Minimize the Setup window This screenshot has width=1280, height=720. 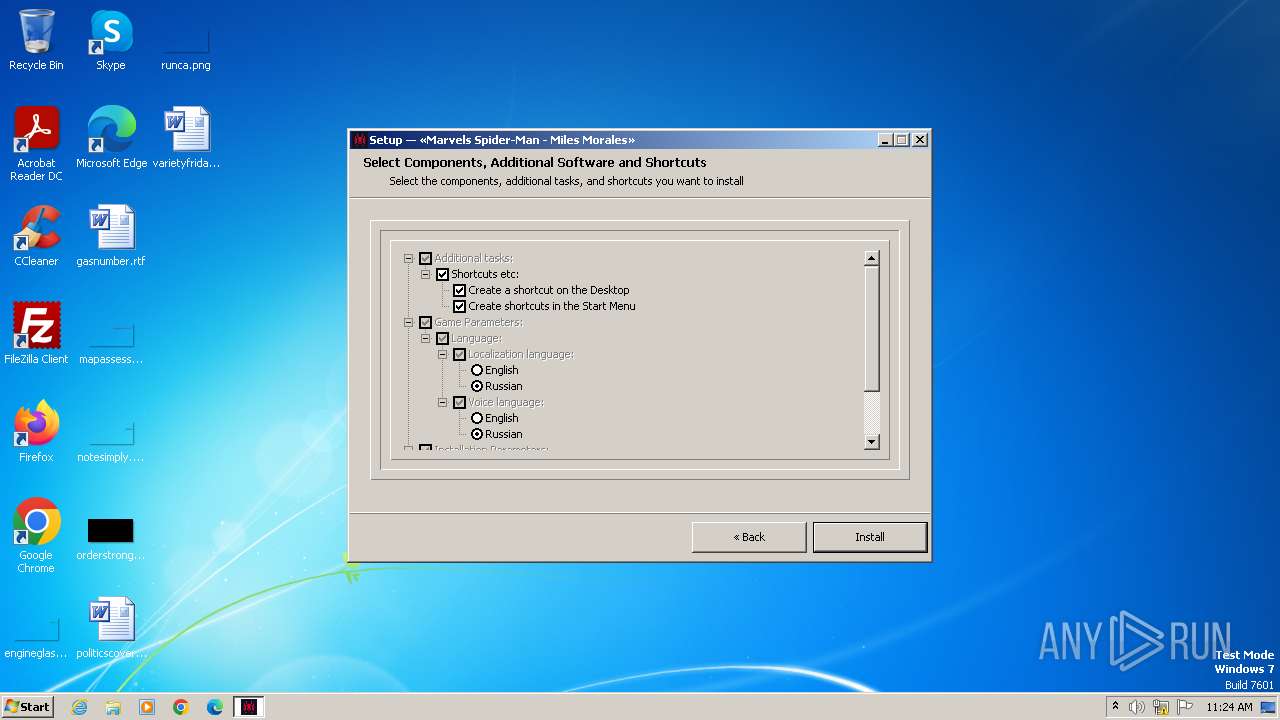pos(885,140)
